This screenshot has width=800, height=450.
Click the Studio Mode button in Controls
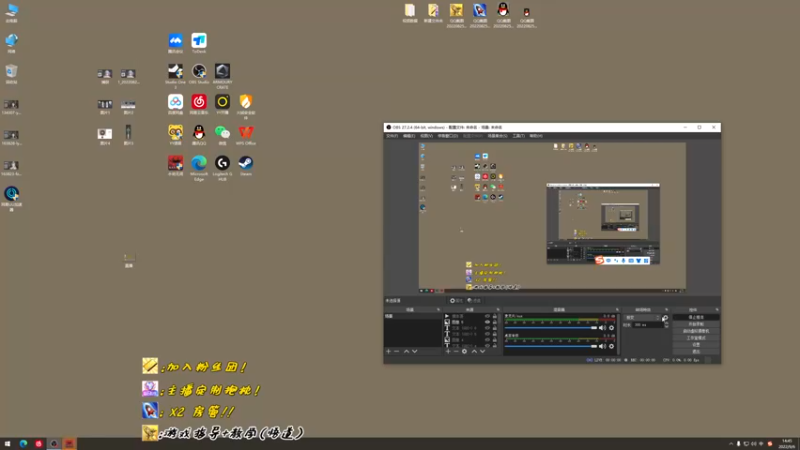[696, 338]
